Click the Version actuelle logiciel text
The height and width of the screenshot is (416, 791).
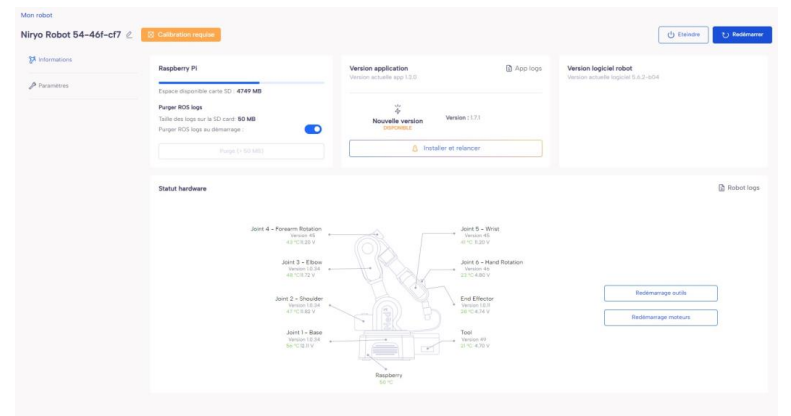point(613,77)
